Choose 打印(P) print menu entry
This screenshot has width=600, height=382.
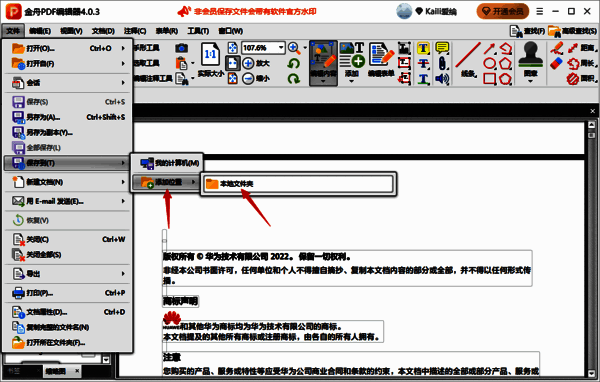click(68, 293)
